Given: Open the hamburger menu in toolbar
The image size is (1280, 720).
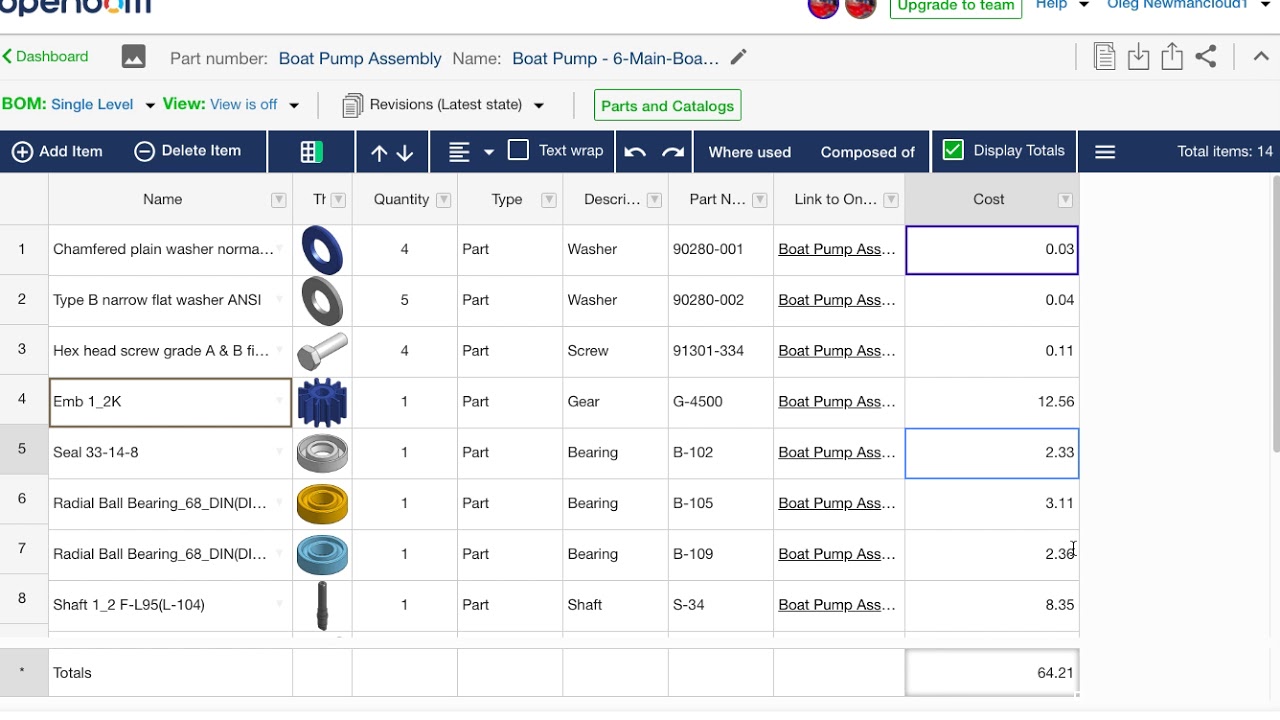Looking at the screenshot, I should point(1105,152).
